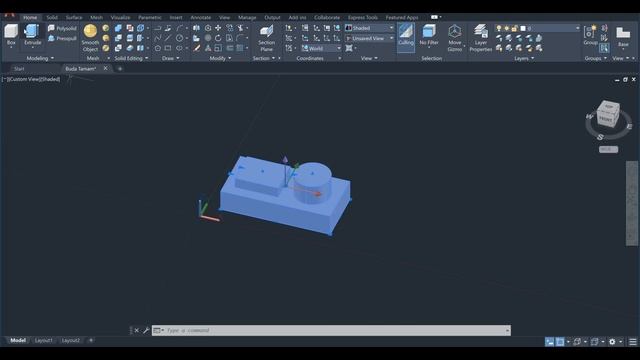Close the command line with X
Screen dimensions: 640x360
(x=137, y=330)
